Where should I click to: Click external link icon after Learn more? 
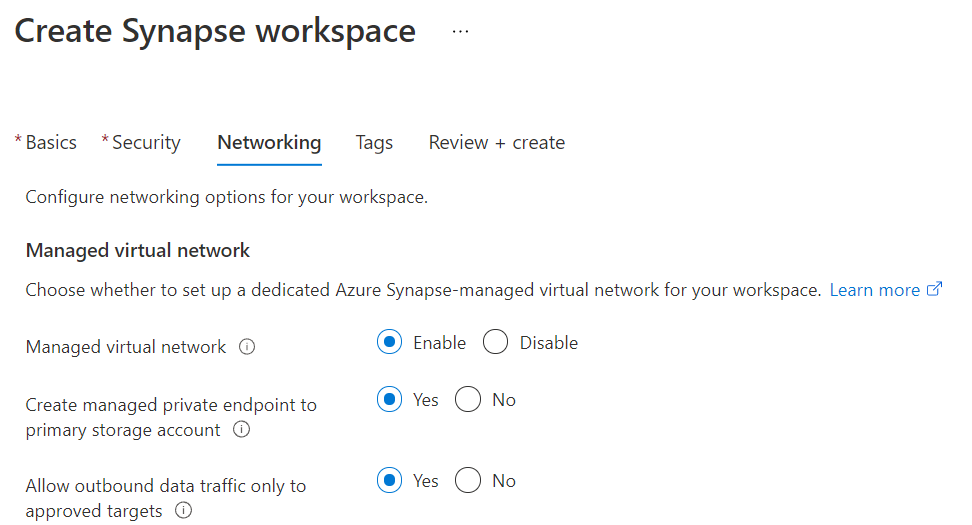[935, 290]
